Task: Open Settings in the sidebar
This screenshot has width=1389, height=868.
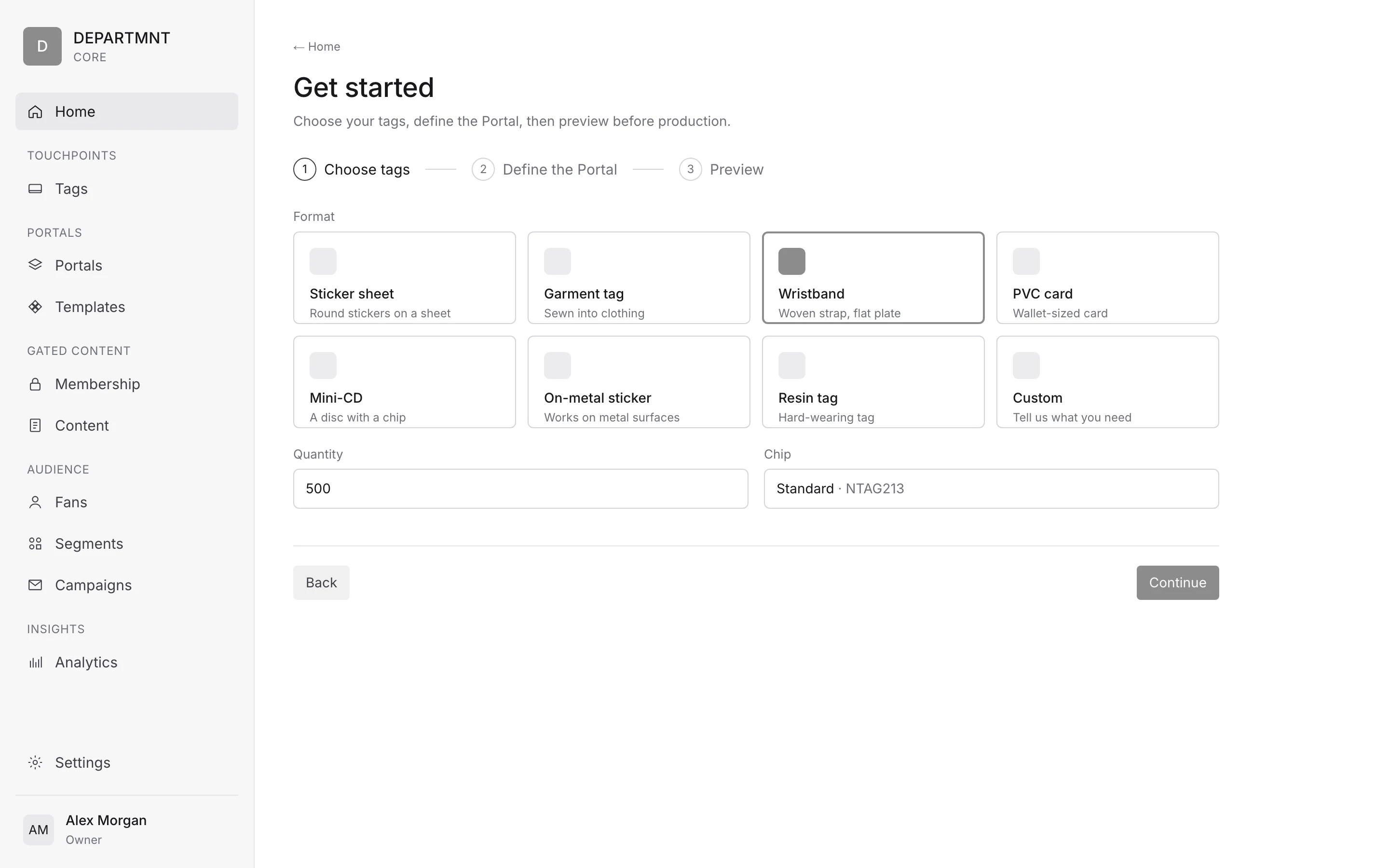Action: point(127,762)
